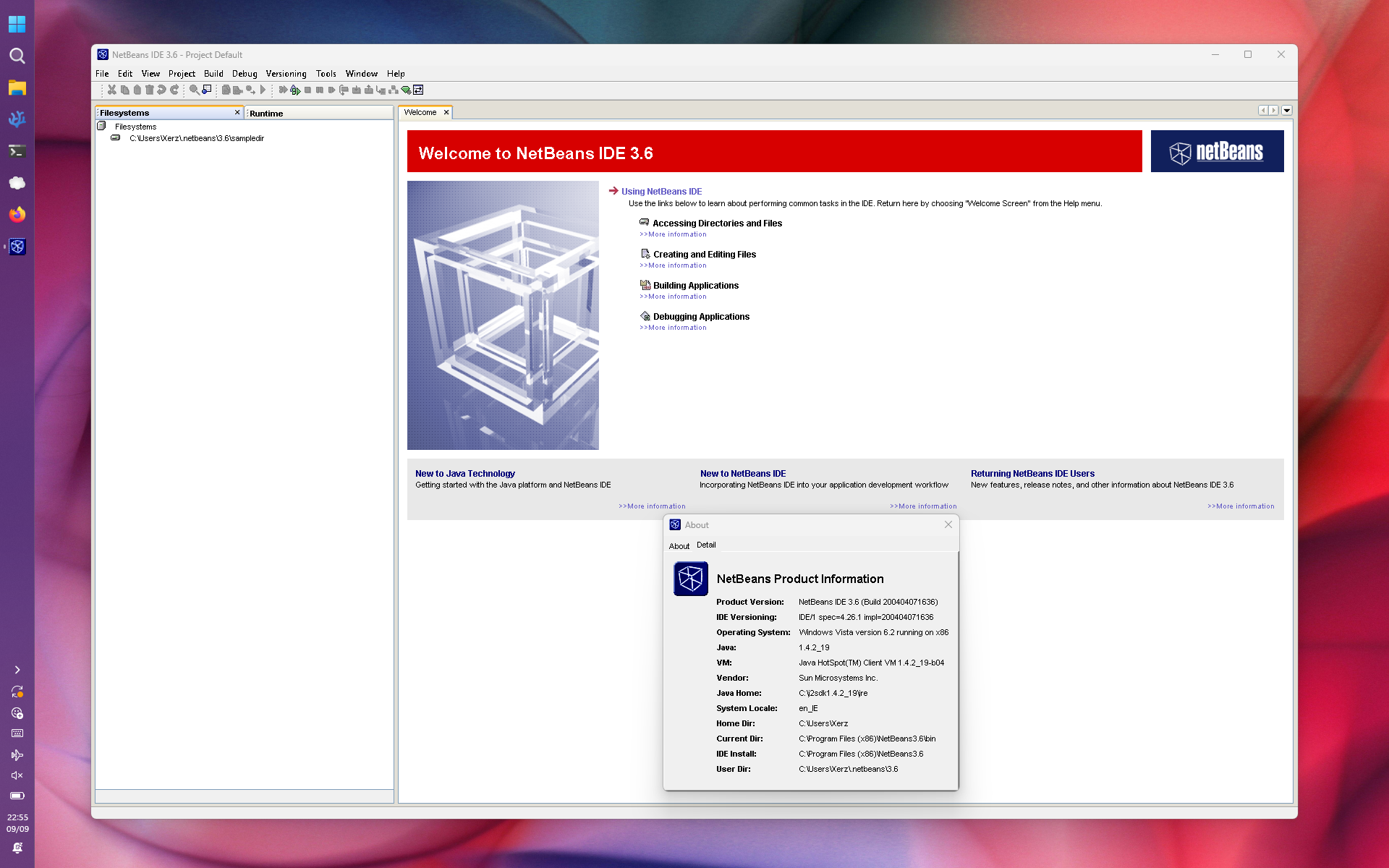
Task: Click the boxed arrows icon at toolbar end
Action: [x=418, y=90]
